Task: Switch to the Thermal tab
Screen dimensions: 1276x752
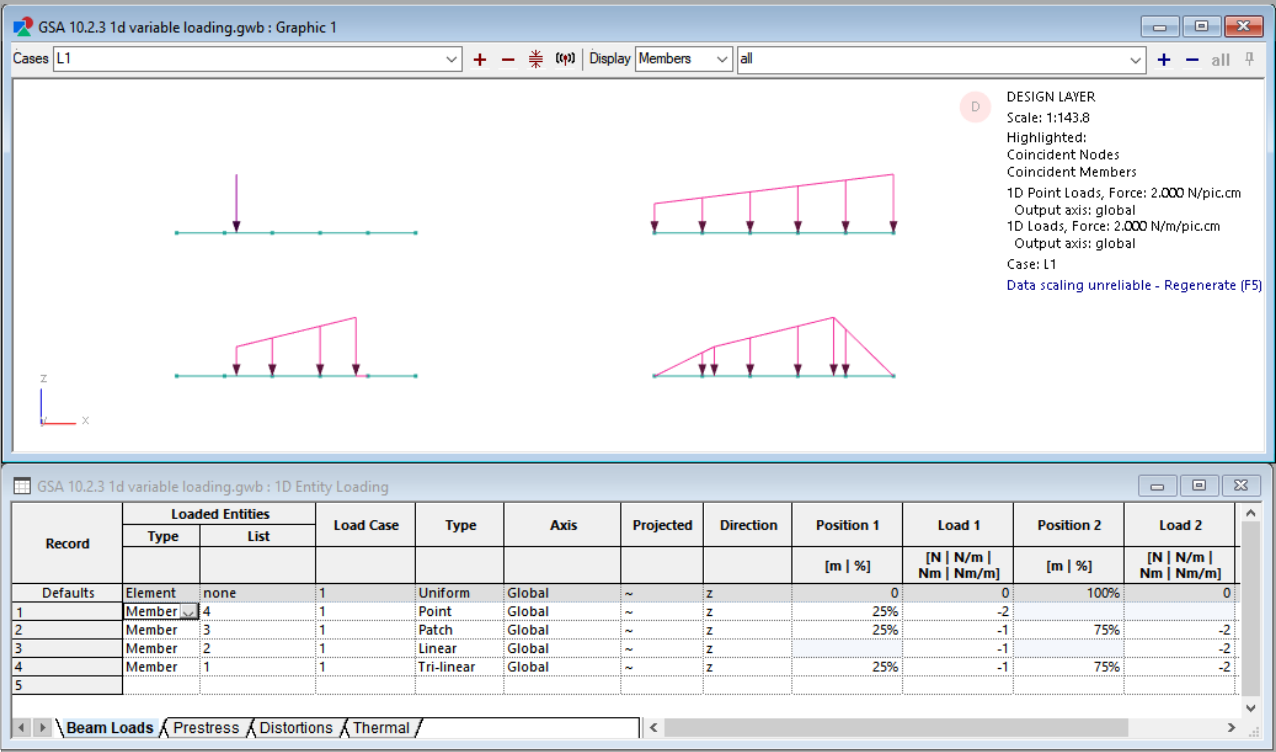Action: tap(381, 728)
